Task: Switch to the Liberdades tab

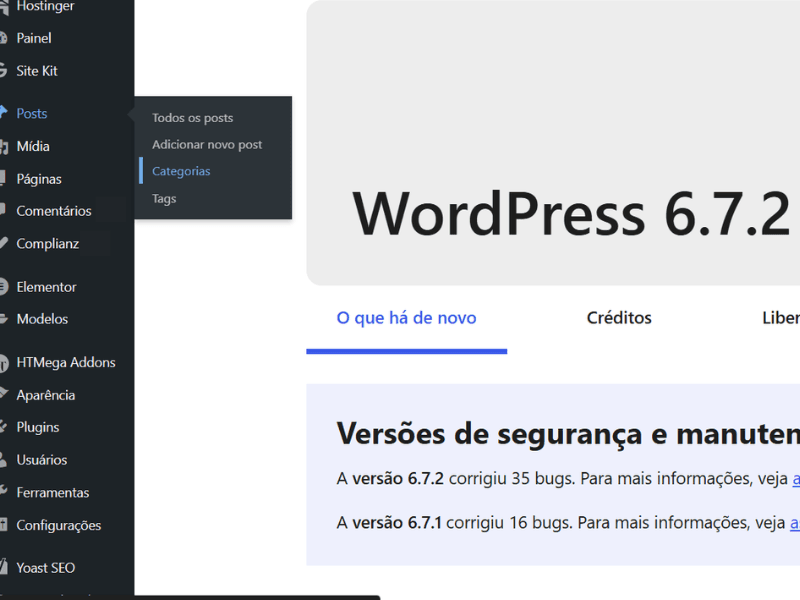Action: coord(781,318)
